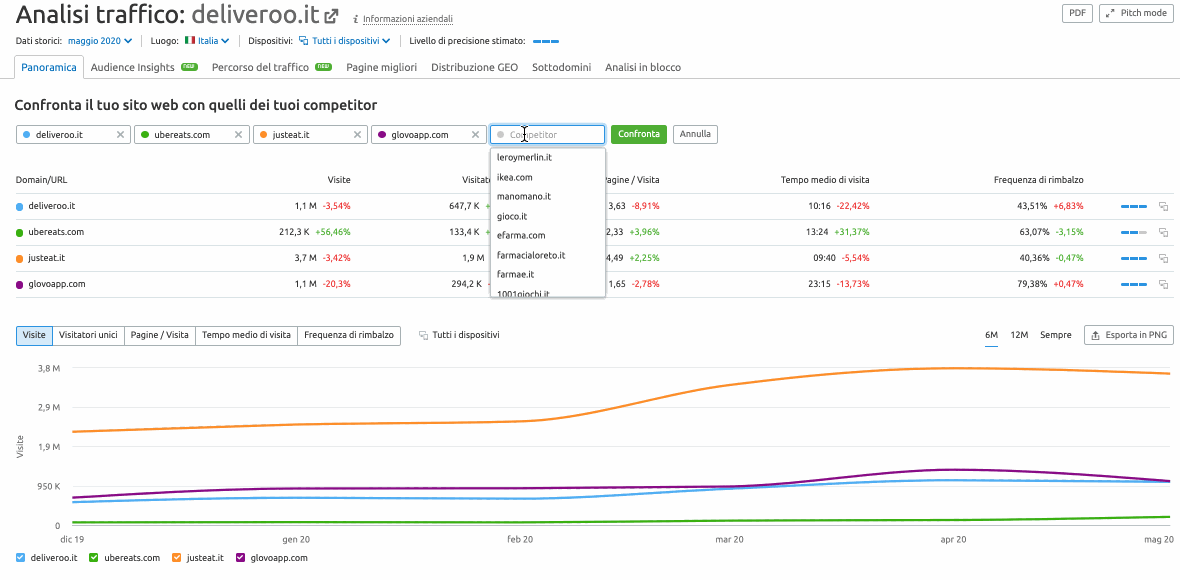
Task: Set chart range to Sempre
Action: (1056, 336)
